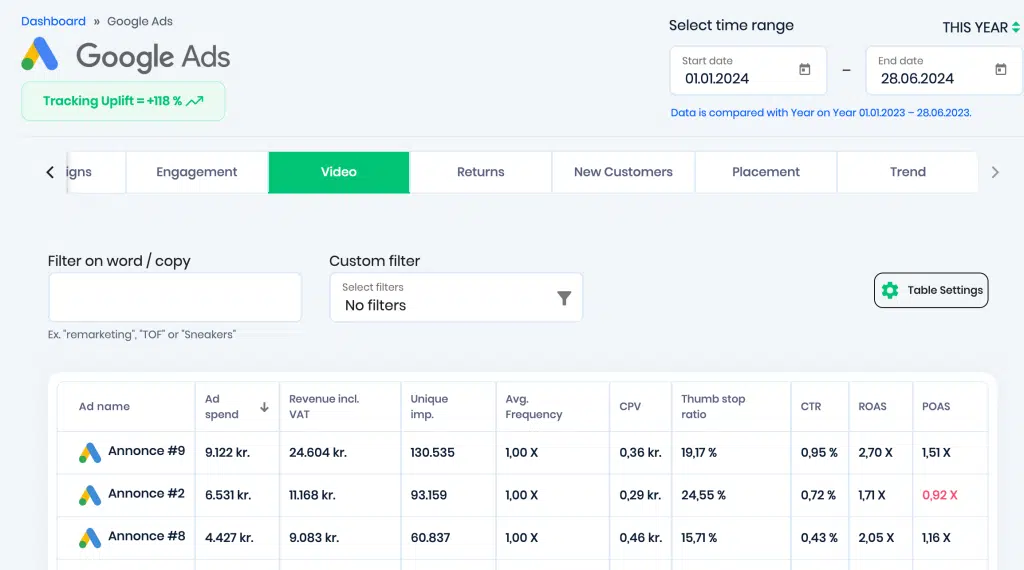
Task: Click ad spend value 9.122 kr.
Action: 227,452
